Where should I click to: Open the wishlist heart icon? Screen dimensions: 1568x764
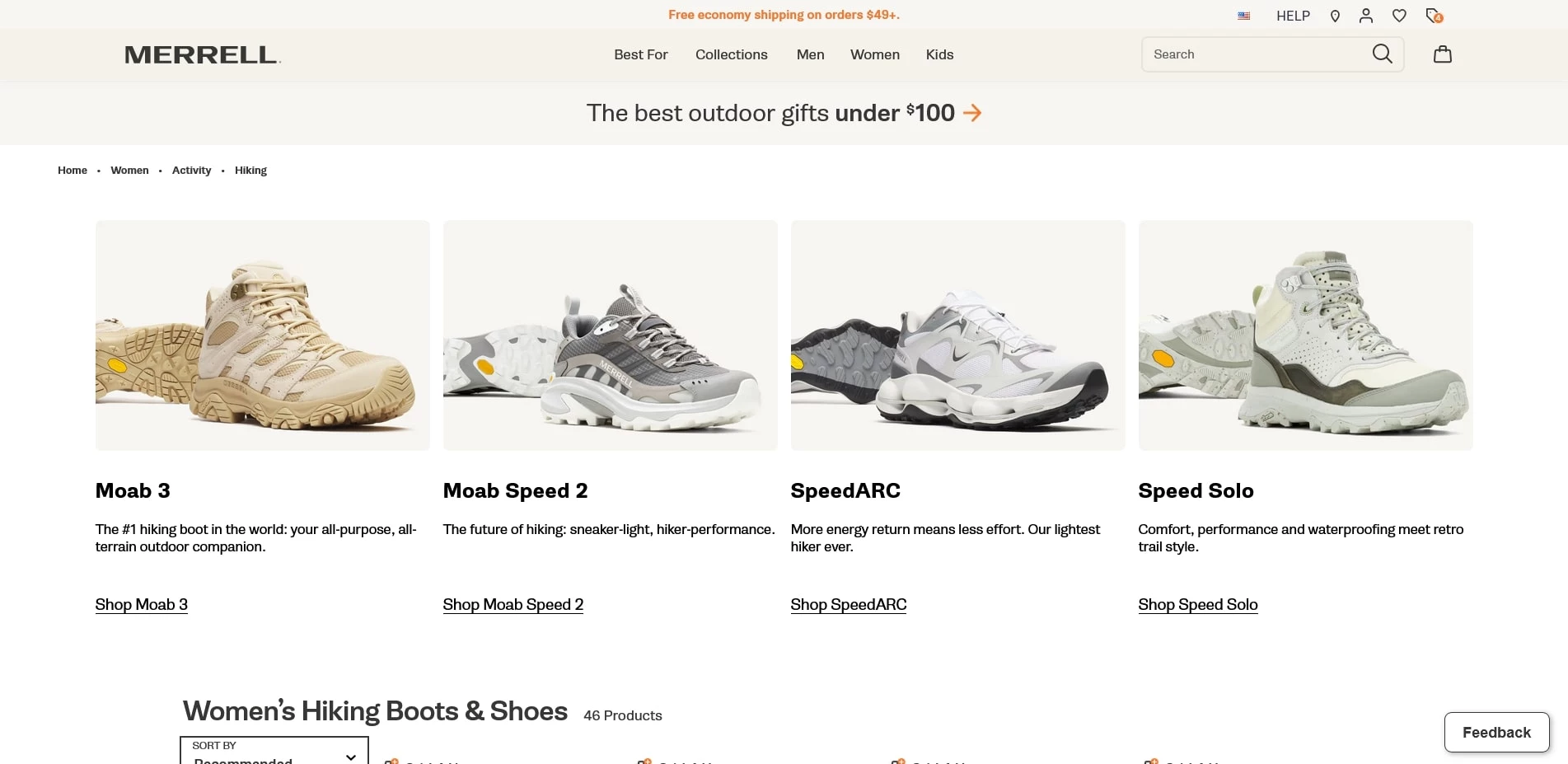pos(1398,16)
